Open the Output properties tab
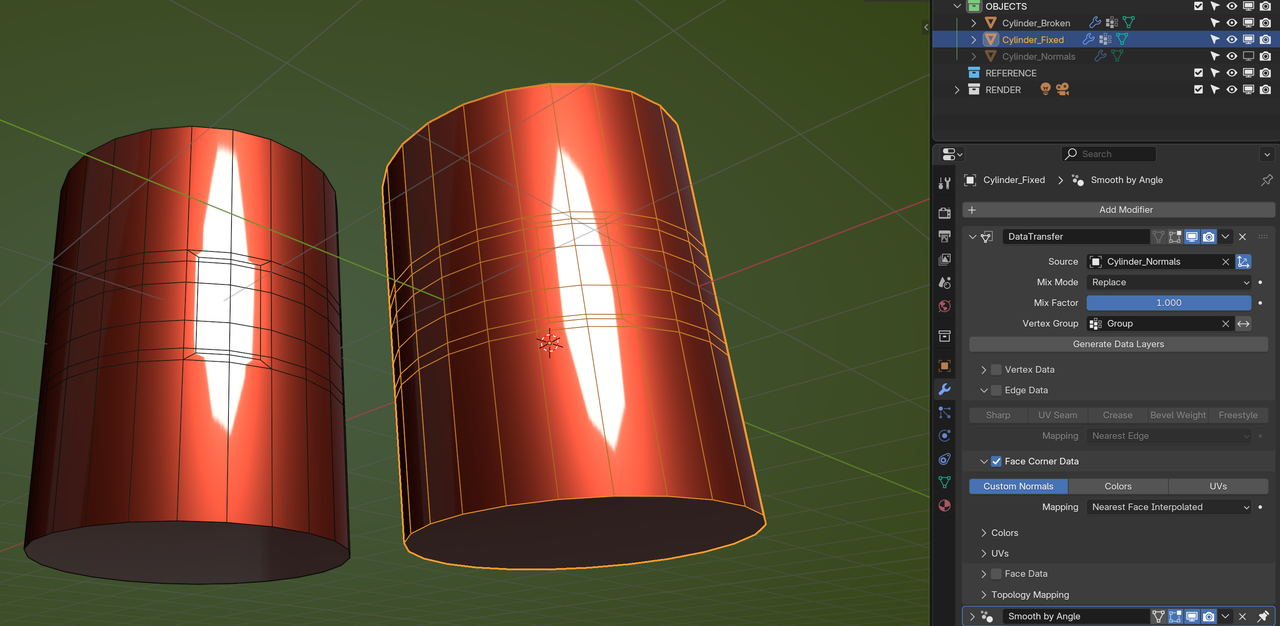This screenshot has width=1280, height=626. 944,236
